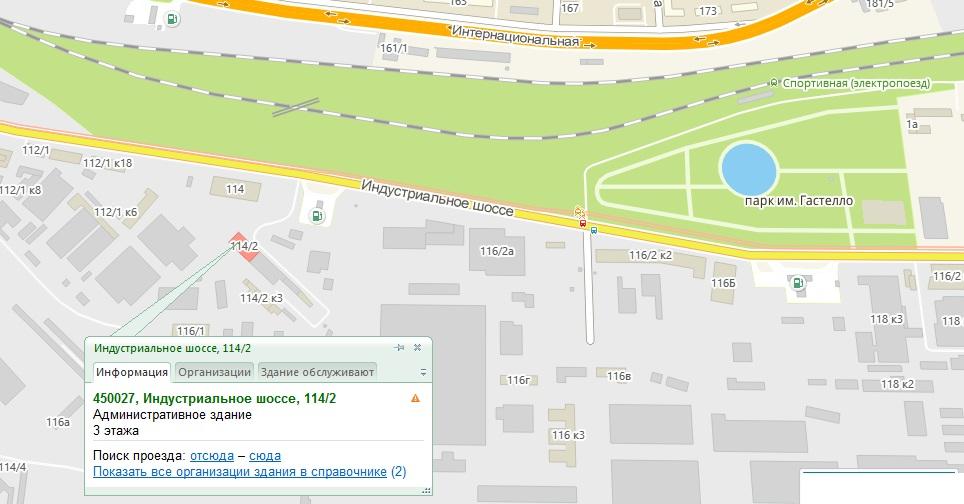Viewport: 964px width, 504px height.
Task: Pin the building info popup
Action: pos(399,347)
